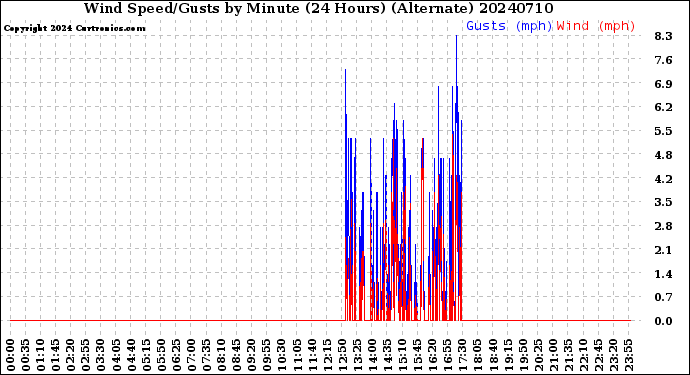
Task: Click the 18:40 time label
Action: coord(492,355)
